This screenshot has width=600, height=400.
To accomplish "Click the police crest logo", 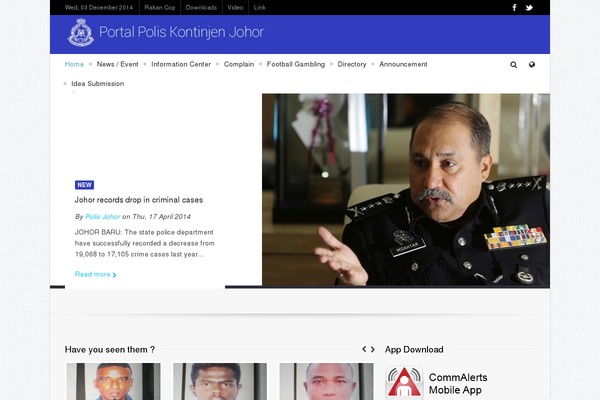I will [x=80, y=33].
